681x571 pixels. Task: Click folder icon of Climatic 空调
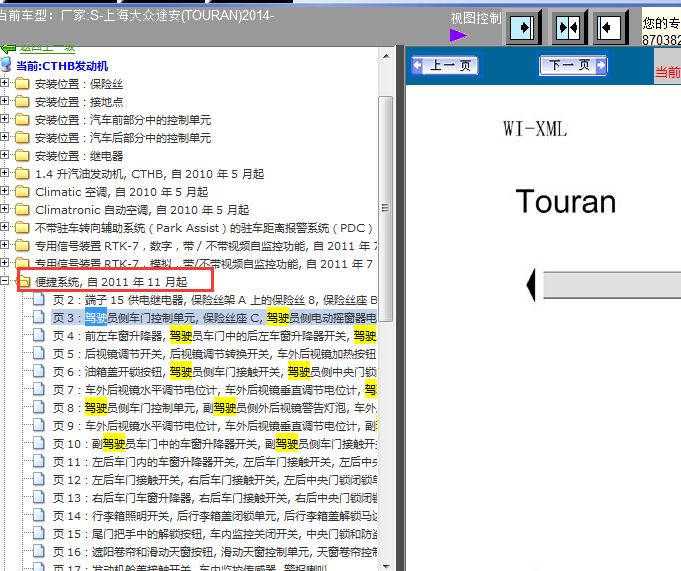point(22,191)
